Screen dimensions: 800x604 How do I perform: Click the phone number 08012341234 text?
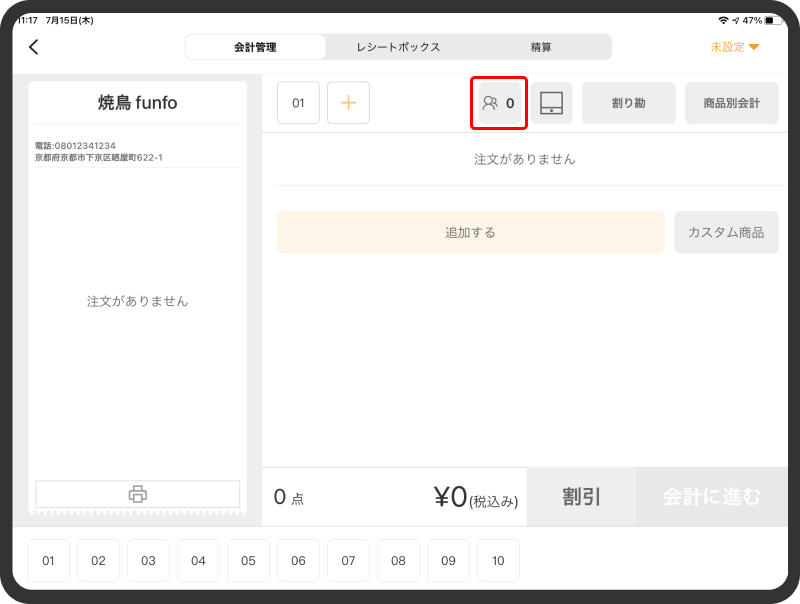point(85,146)
